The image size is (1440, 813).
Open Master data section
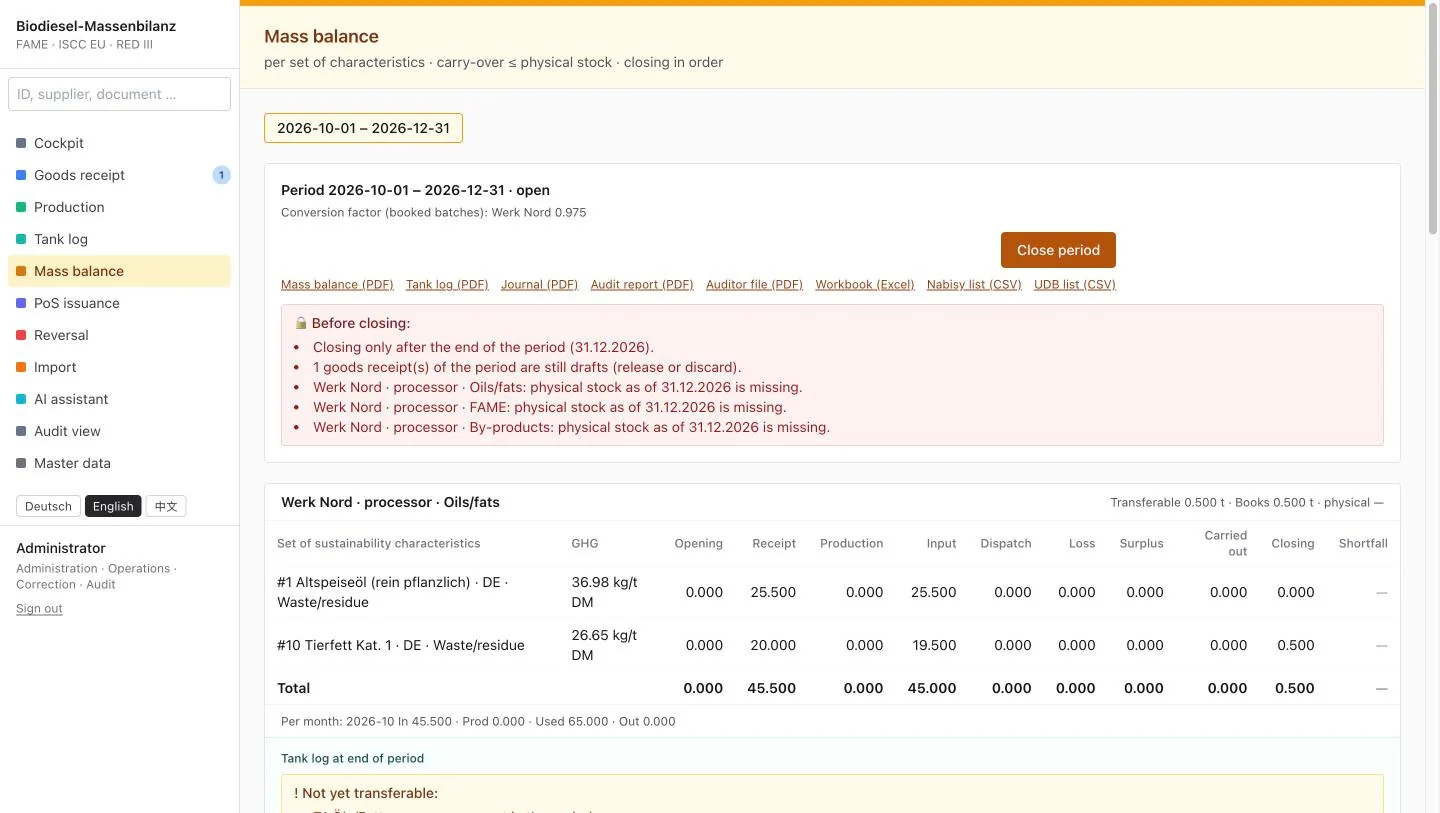(x=119, y=463)
